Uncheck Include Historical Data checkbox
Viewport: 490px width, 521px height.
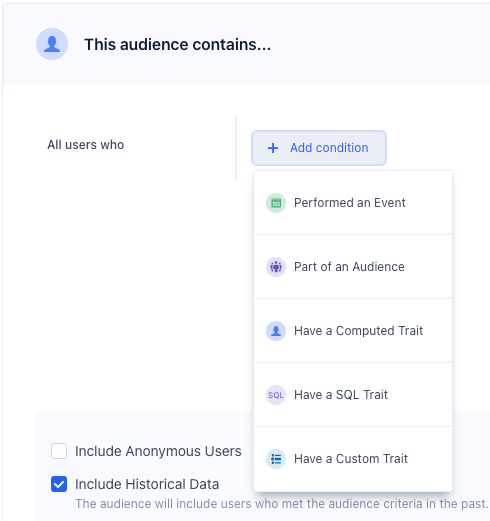click(59, 484)
